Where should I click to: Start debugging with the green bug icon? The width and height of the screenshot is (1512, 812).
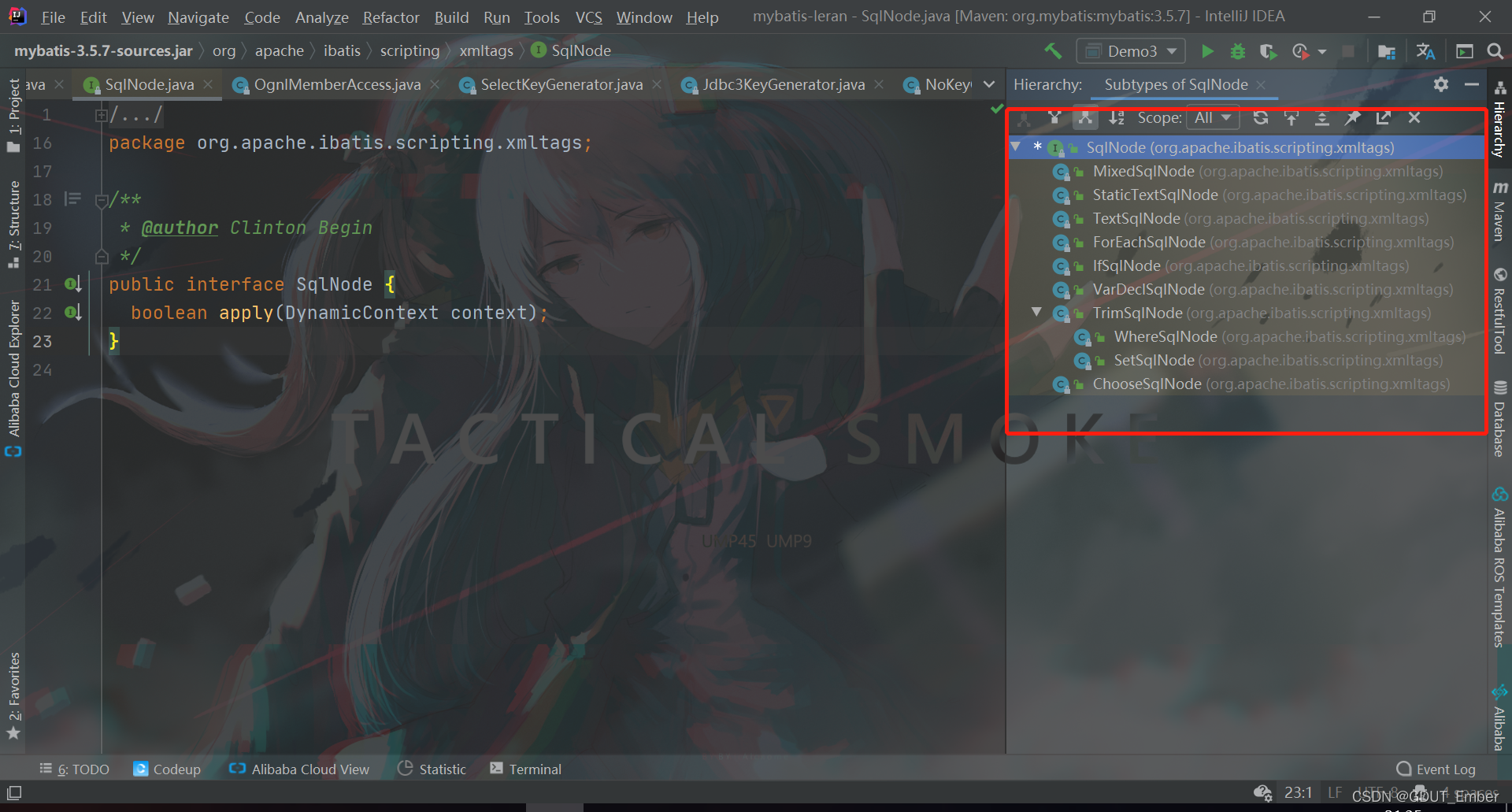1238,51
